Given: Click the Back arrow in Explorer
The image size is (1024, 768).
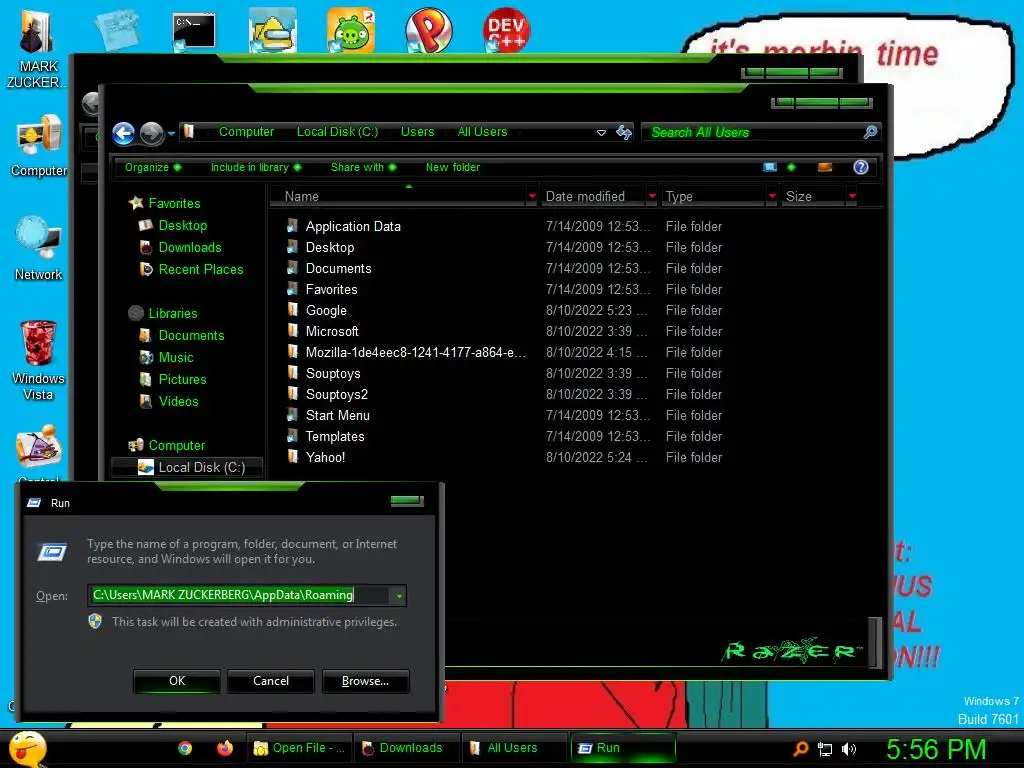Looking at the screenshot, I should point(123,133).
